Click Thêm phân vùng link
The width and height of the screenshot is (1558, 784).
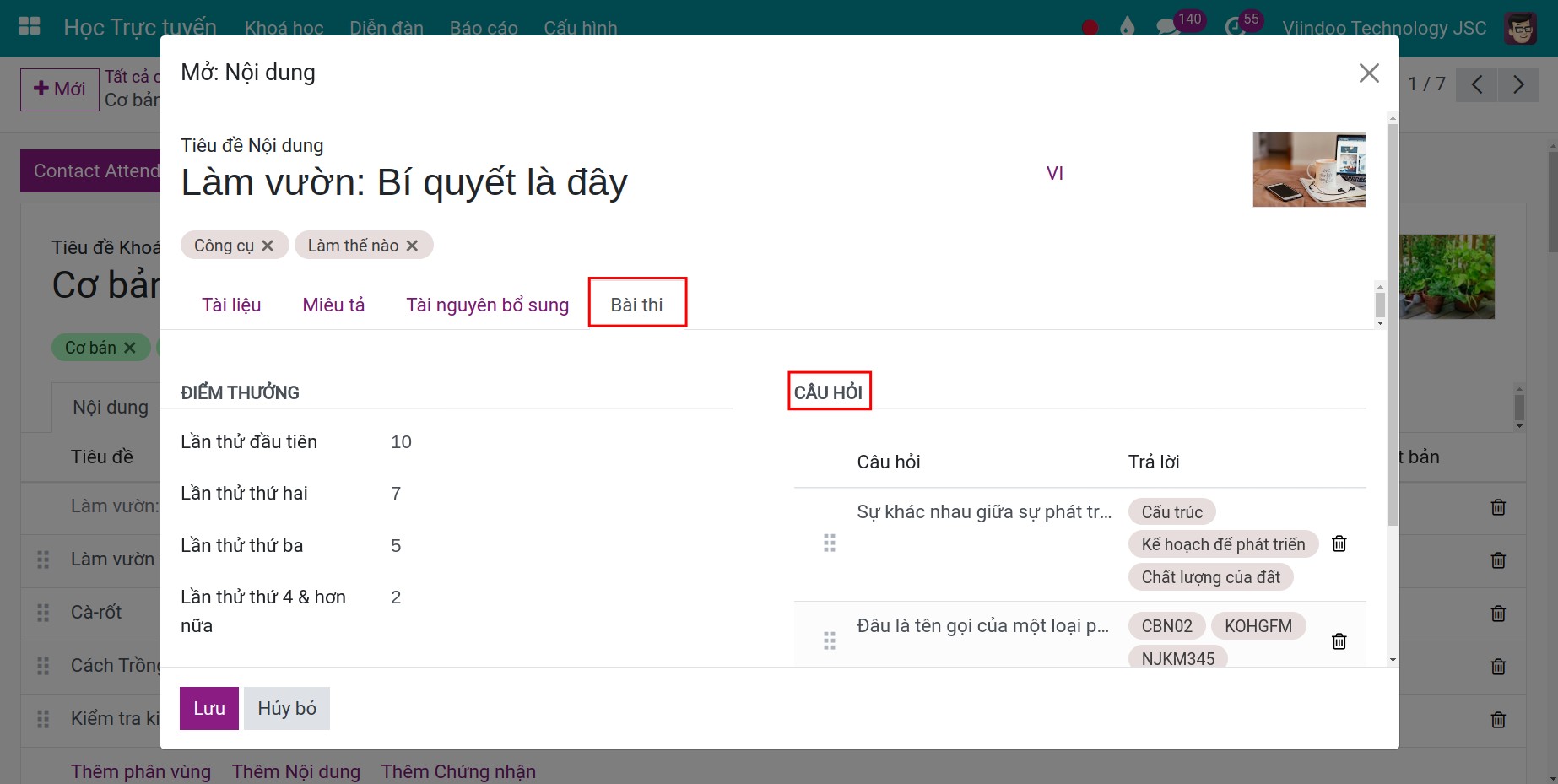click(x=141, y=771)
